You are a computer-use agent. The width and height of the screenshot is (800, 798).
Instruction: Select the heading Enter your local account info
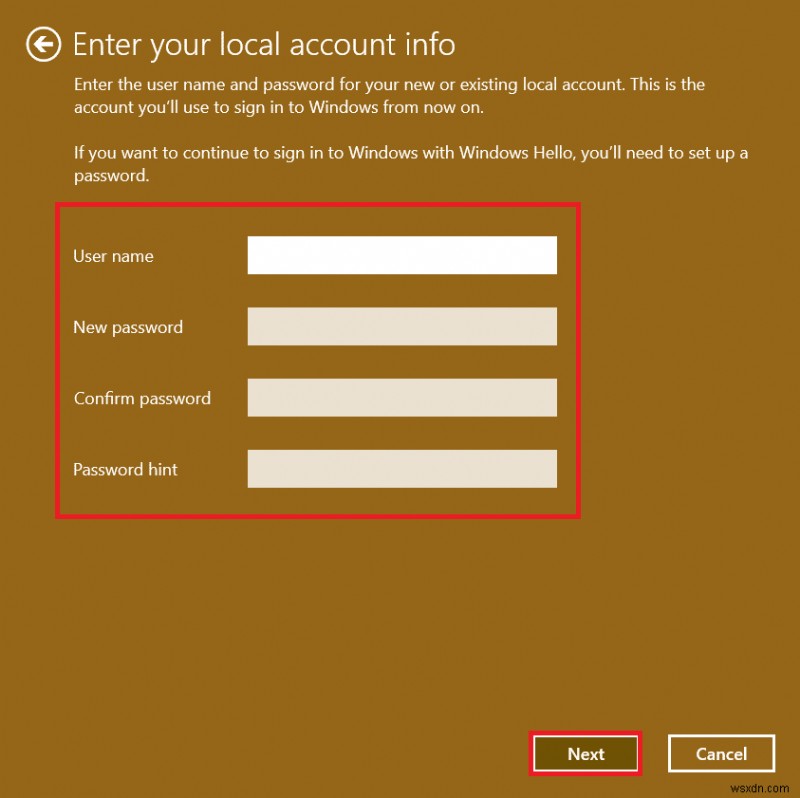click(x=266, y=44)
